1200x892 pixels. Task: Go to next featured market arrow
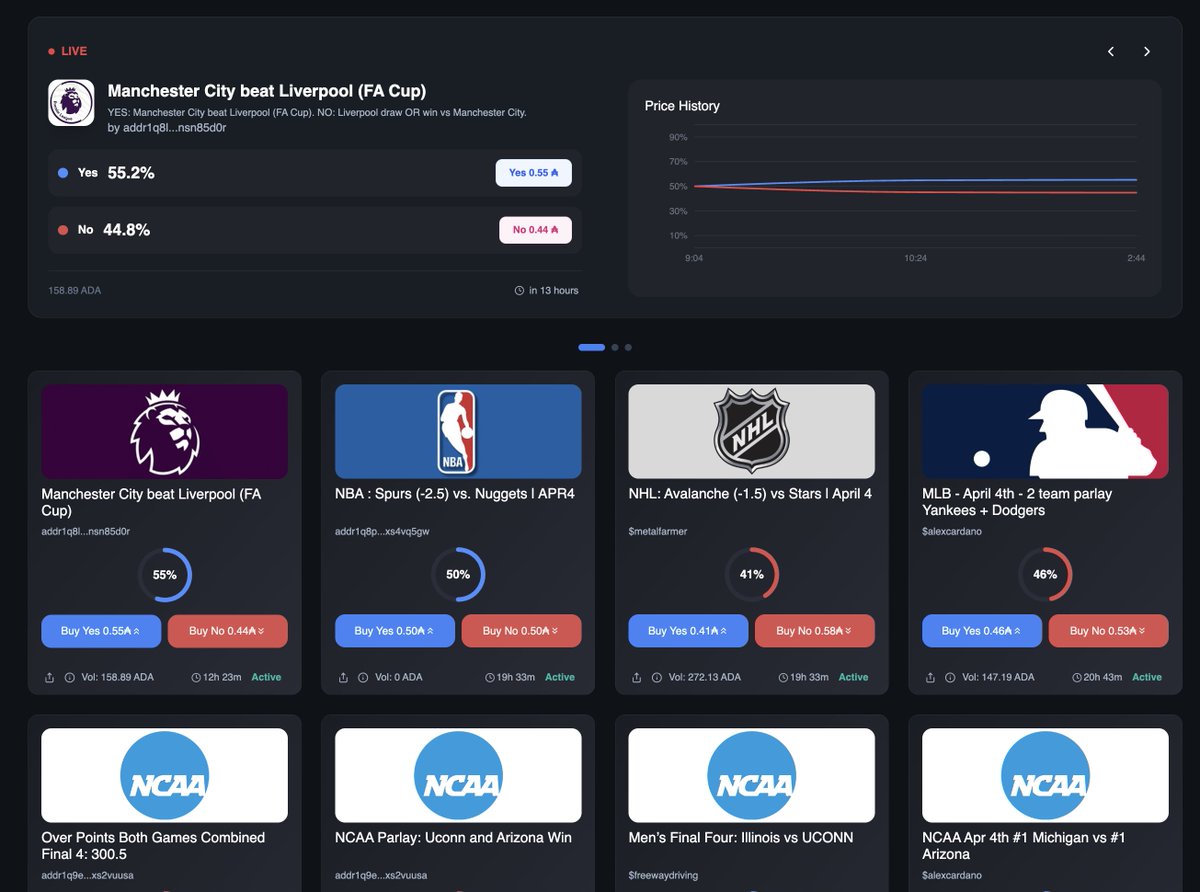(x=1147, y=52)
